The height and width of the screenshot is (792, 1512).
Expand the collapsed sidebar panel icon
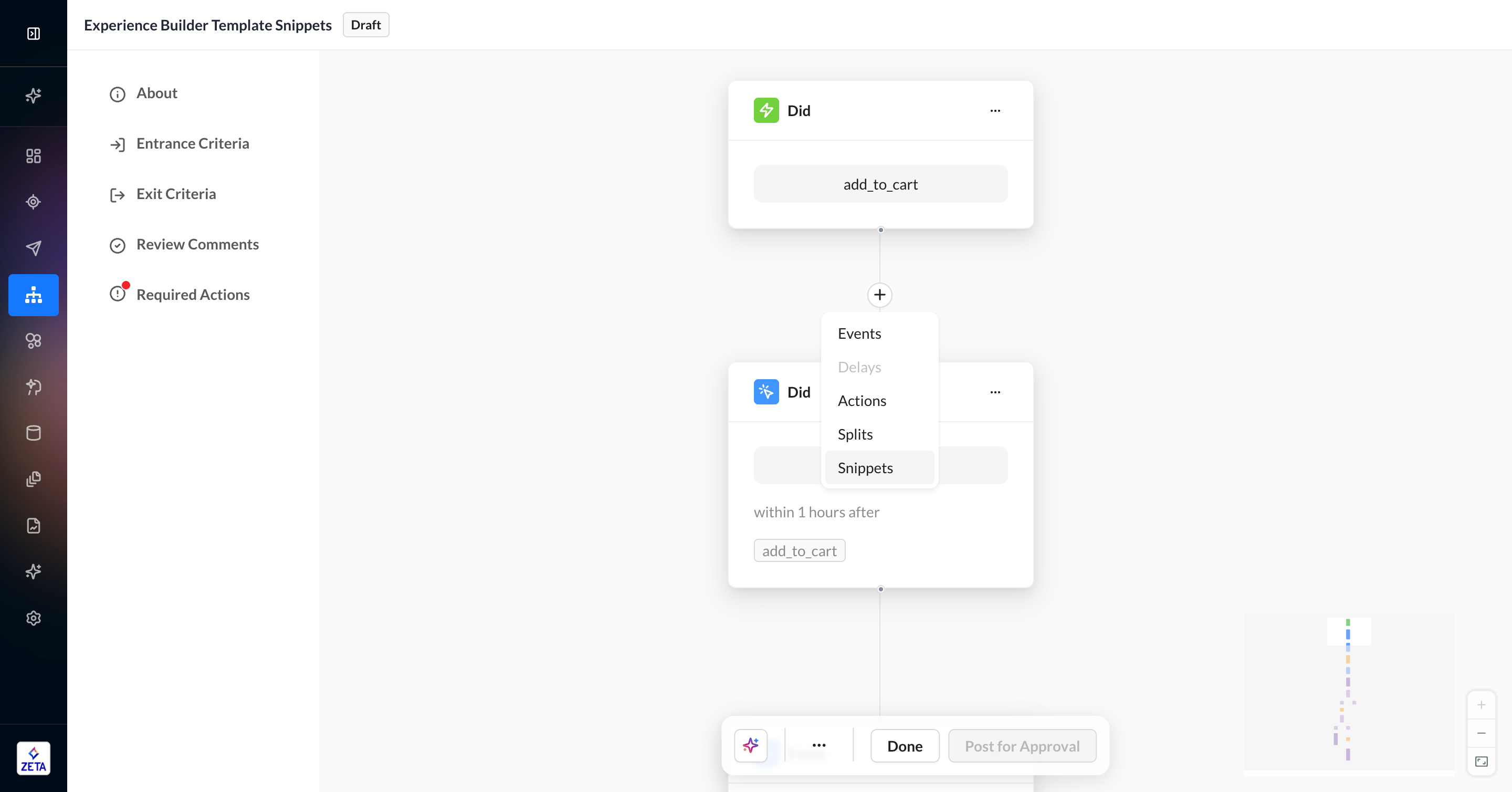click(x=34, y=34)
